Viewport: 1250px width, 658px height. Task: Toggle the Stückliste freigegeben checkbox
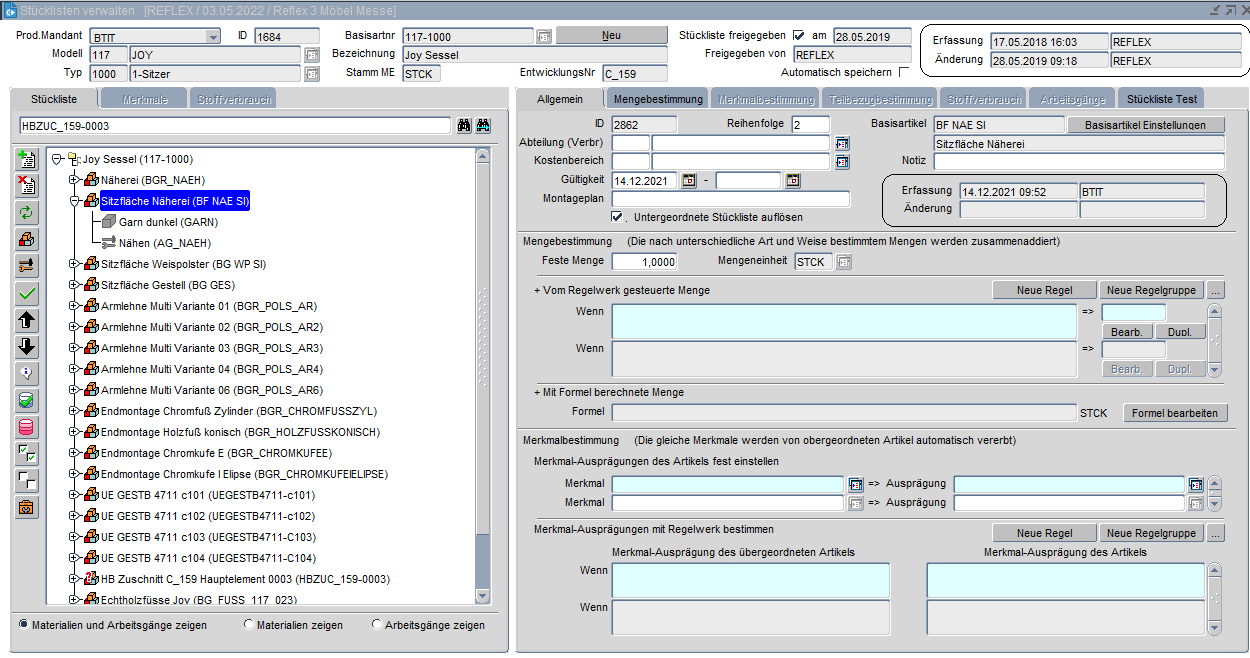798,36
